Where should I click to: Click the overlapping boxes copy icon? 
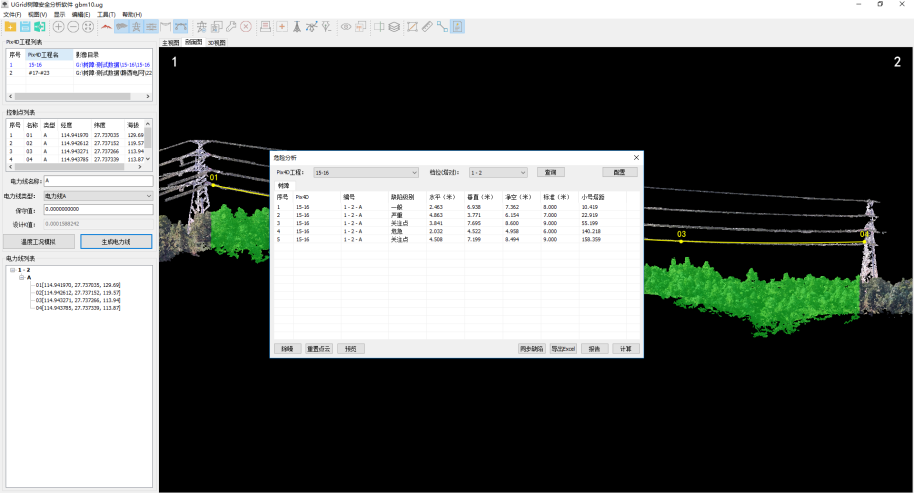(216, 27)
